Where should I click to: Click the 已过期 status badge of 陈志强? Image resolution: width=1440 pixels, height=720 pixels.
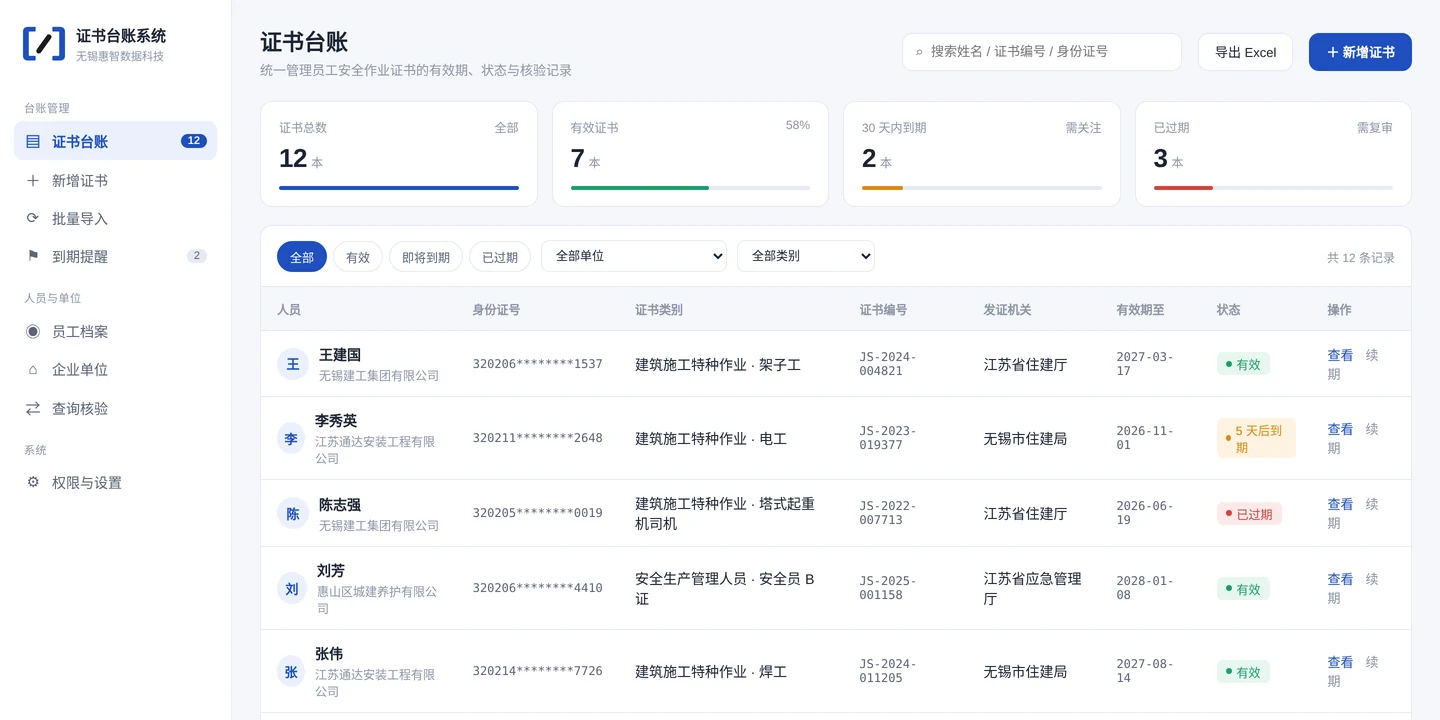[1249, 514]
